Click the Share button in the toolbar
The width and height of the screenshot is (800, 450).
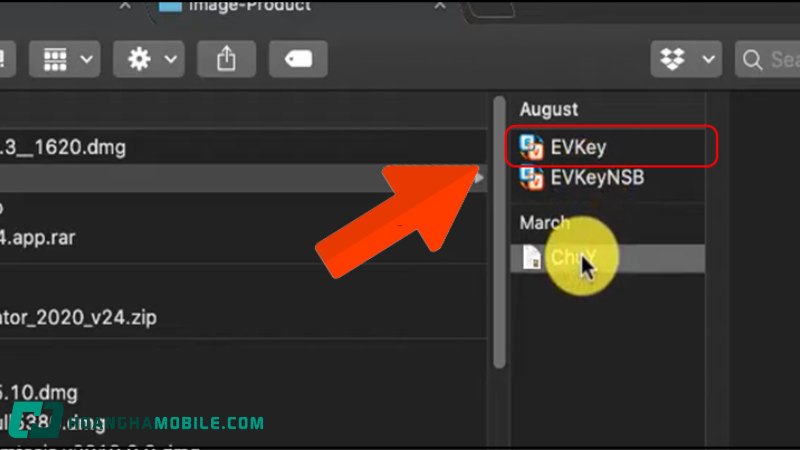(x=227, y=59)
